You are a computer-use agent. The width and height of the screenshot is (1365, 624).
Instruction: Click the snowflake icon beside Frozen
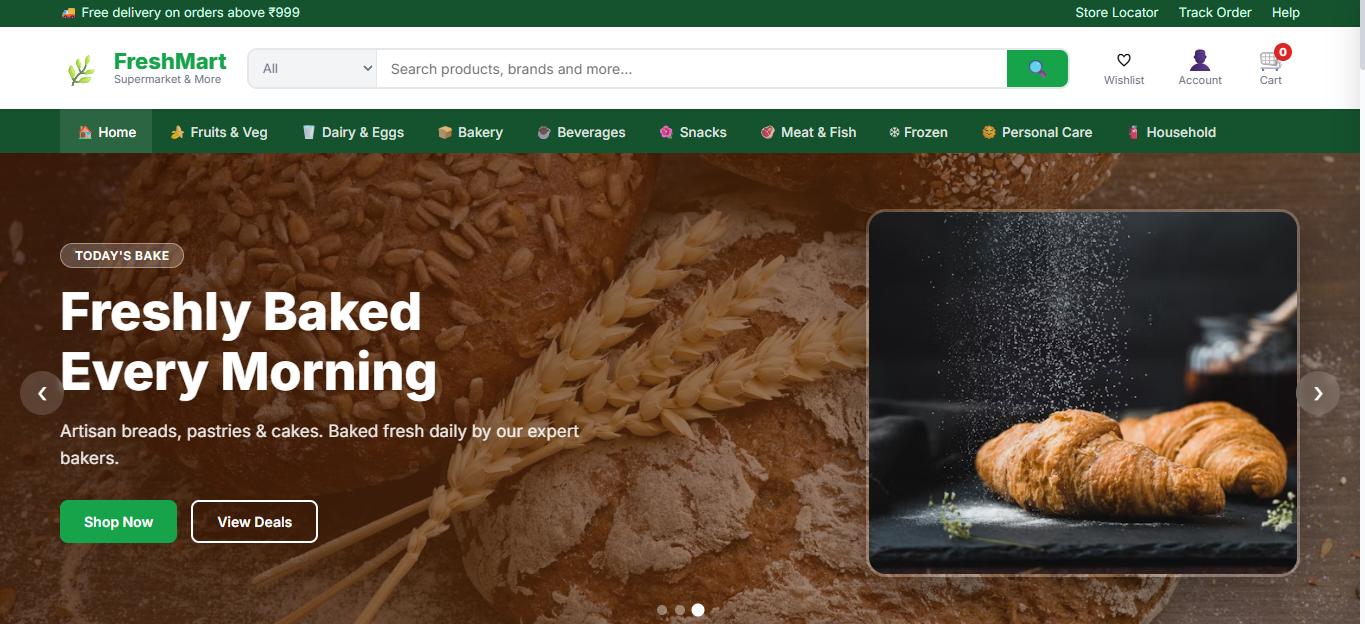(x=894, y=132)
